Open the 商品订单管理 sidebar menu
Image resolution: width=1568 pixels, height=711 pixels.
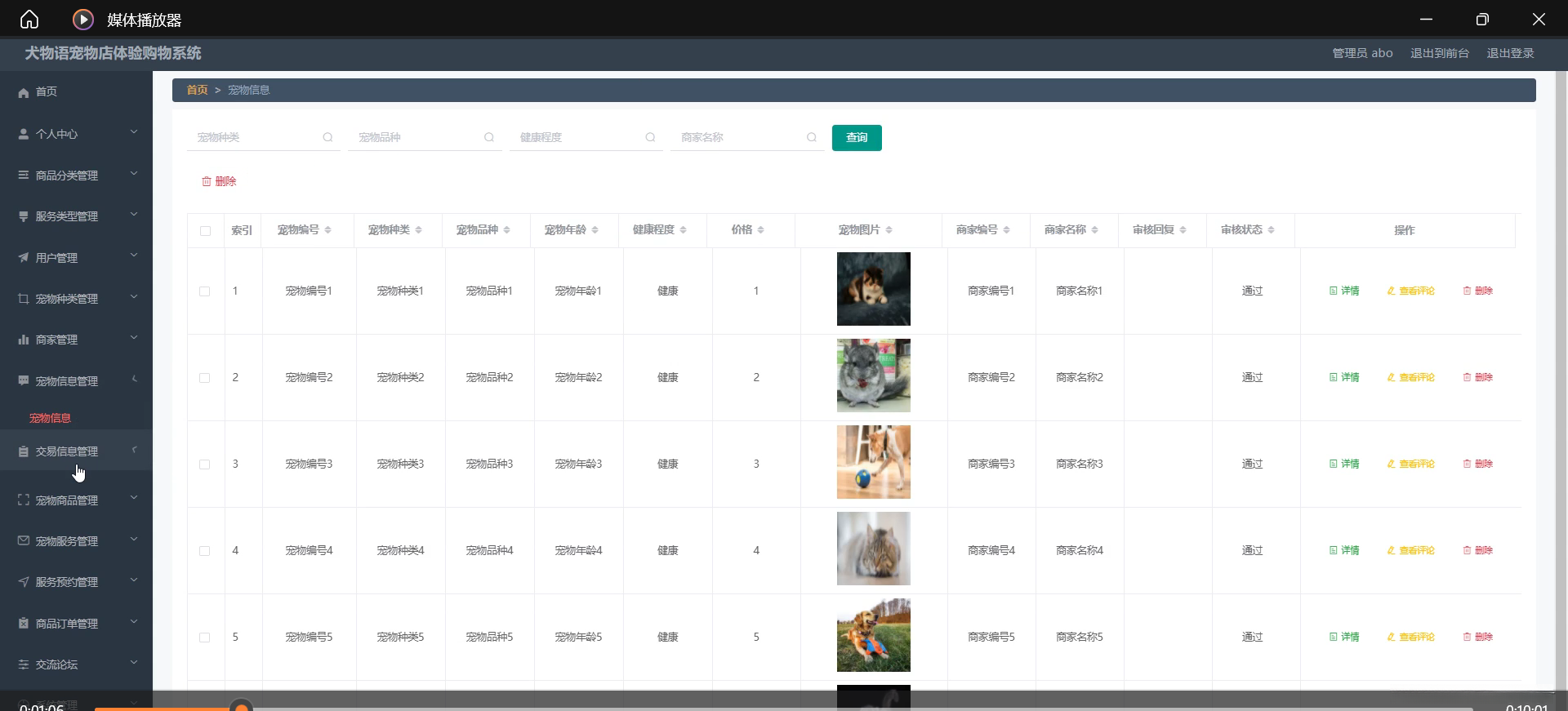point(76,624)
